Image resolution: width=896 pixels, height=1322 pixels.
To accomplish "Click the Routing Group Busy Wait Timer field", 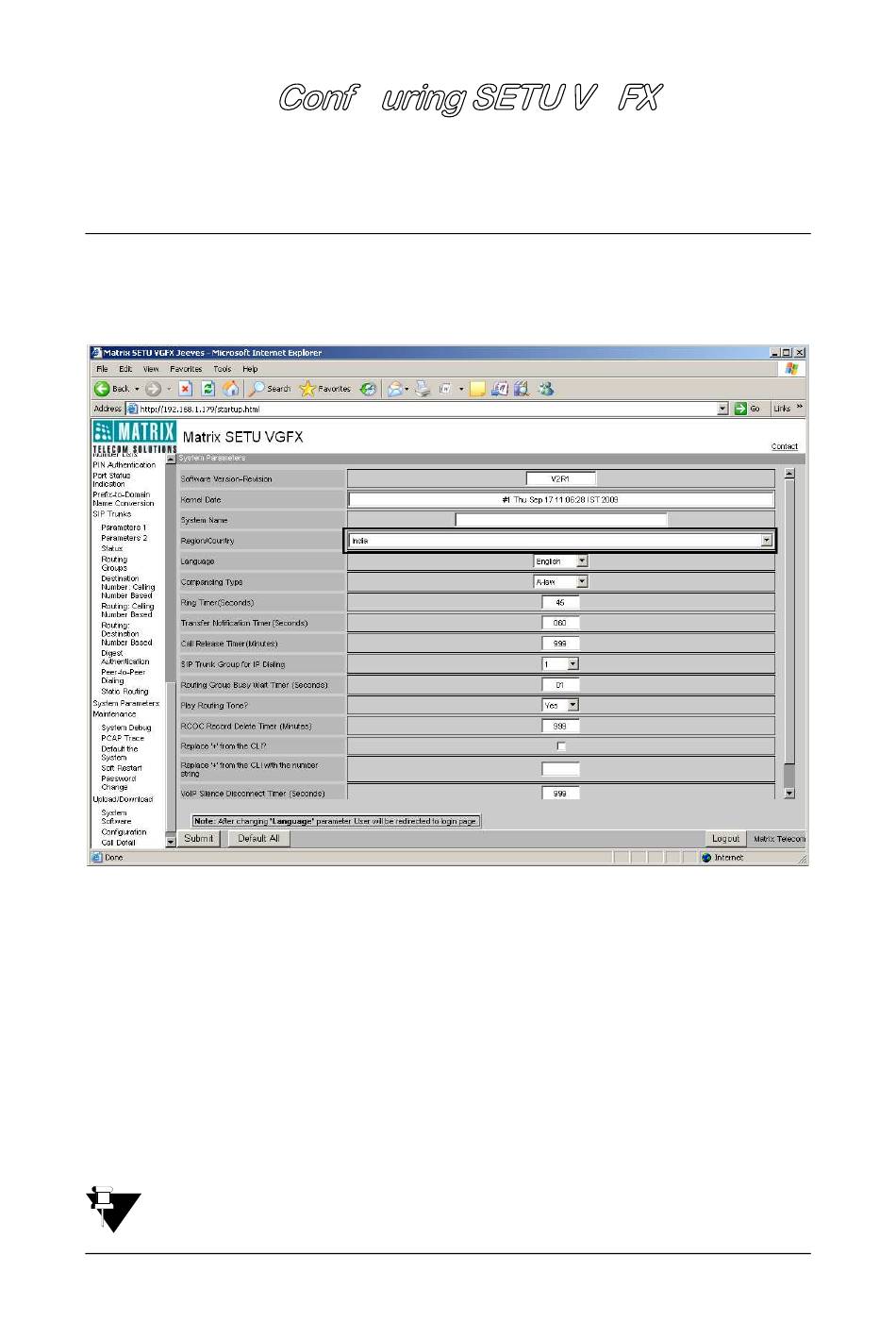I will [x=560, y=685].
